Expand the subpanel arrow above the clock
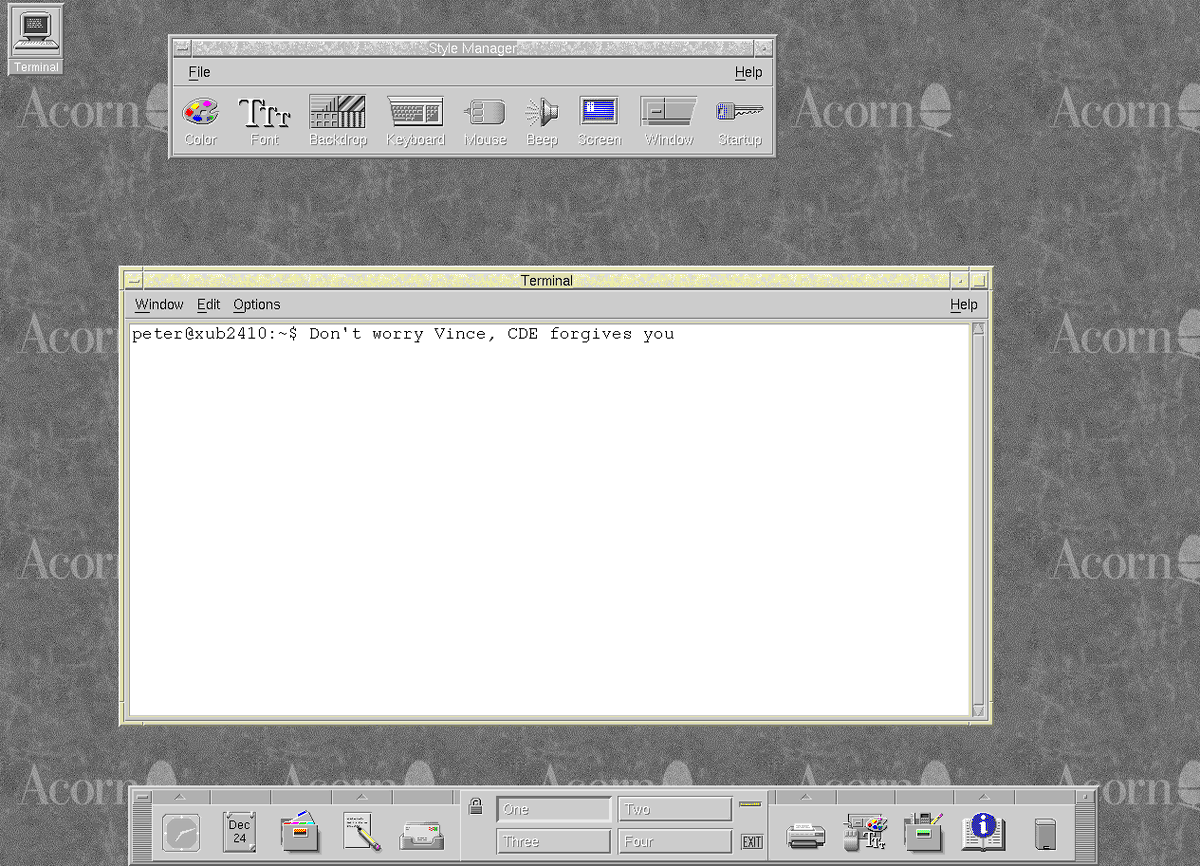Screen dimensions: 1200x866 (x=180, y=797)
